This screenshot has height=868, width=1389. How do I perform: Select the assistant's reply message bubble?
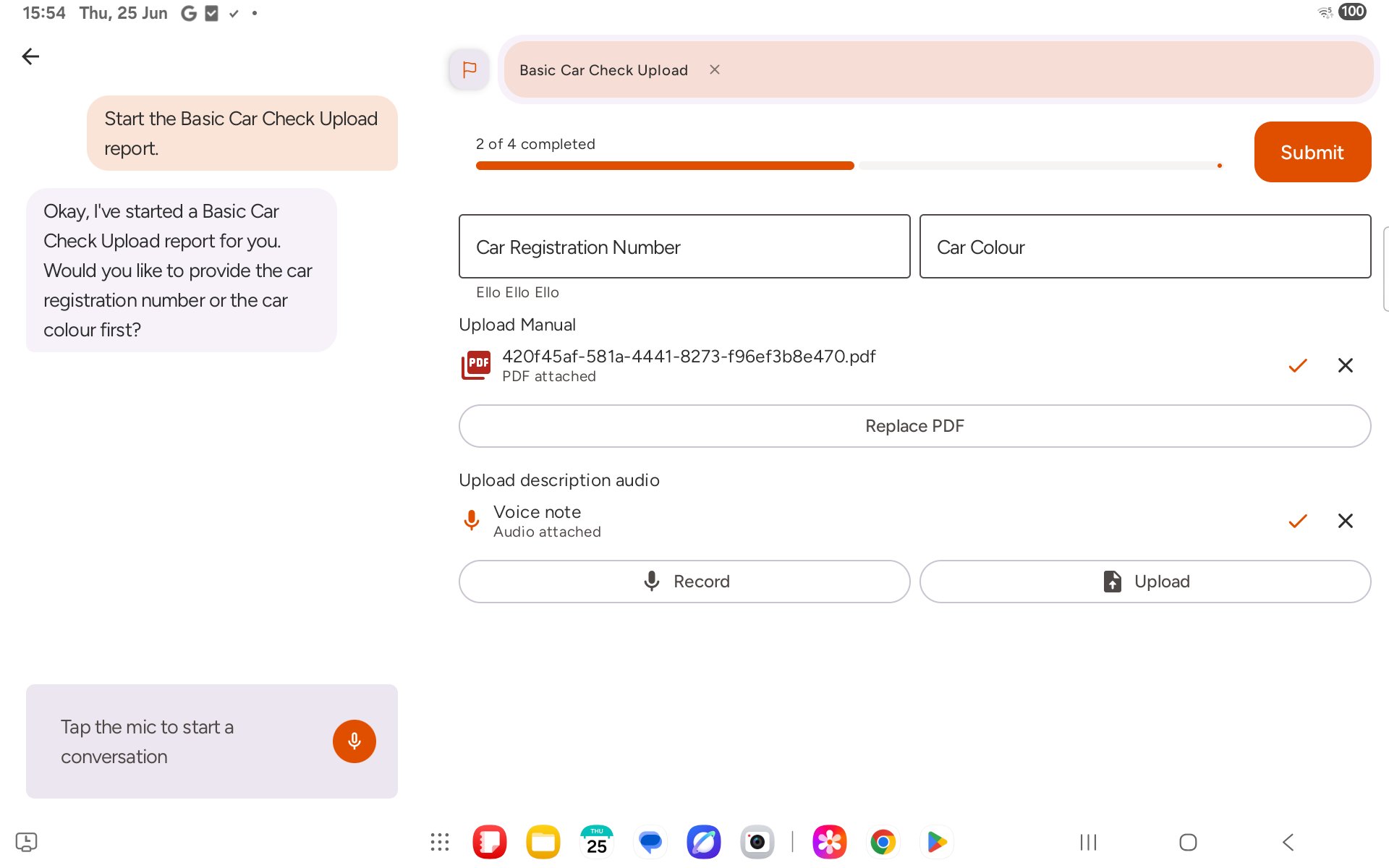click(182, 271)
